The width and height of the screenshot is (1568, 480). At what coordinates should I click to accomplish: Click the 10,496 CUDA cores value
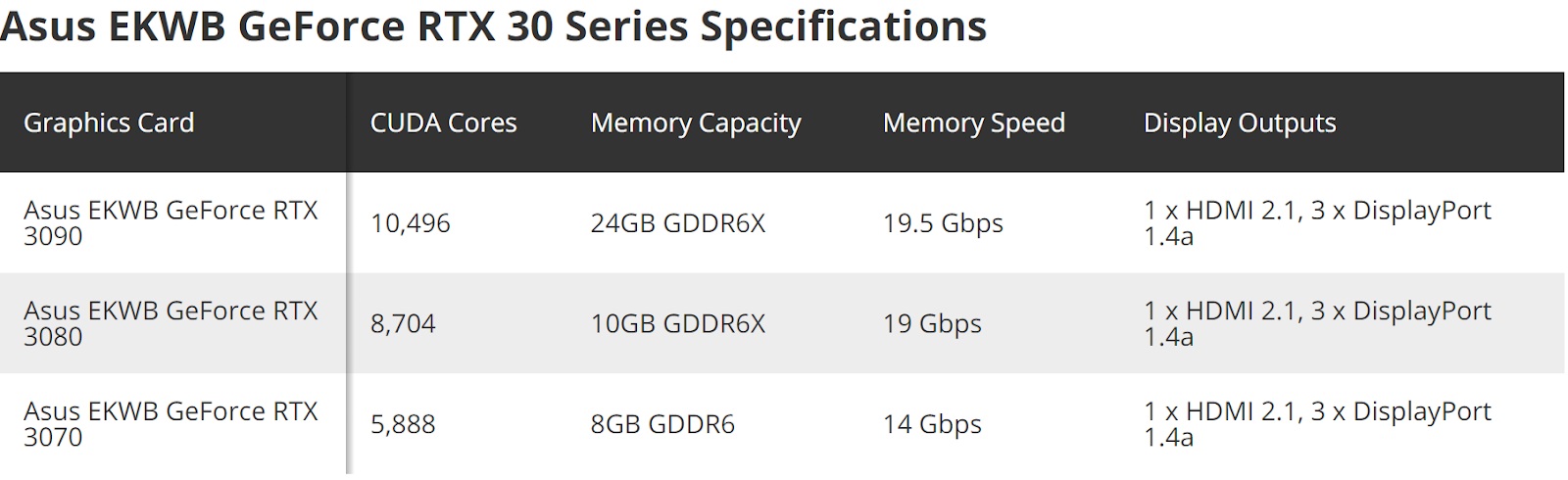click(x=411, y=223)
